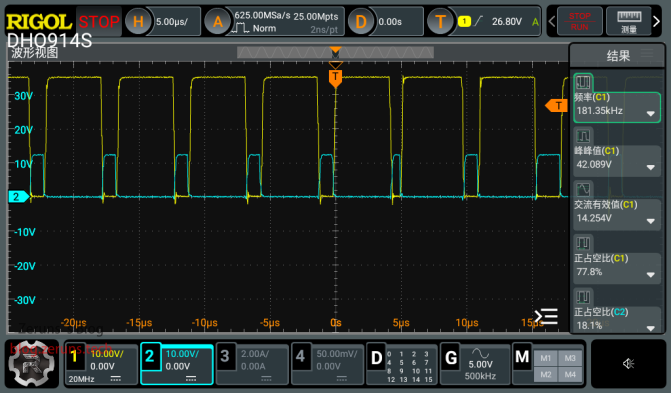Click the RIGOL gear logo icon

32,364
